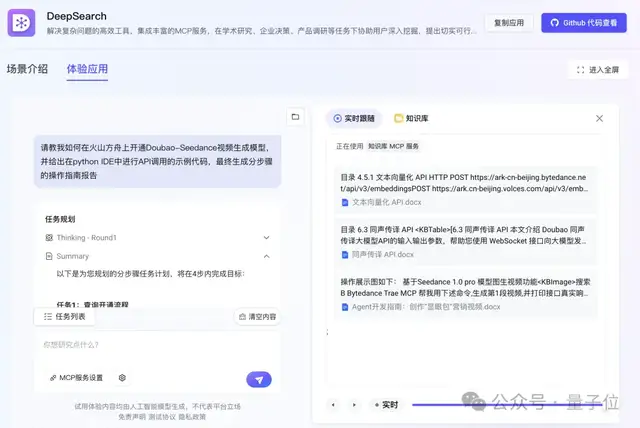The image size is (640, 428).
Task: Click the 你想研究点什么 input field
Action: (140, 345)
